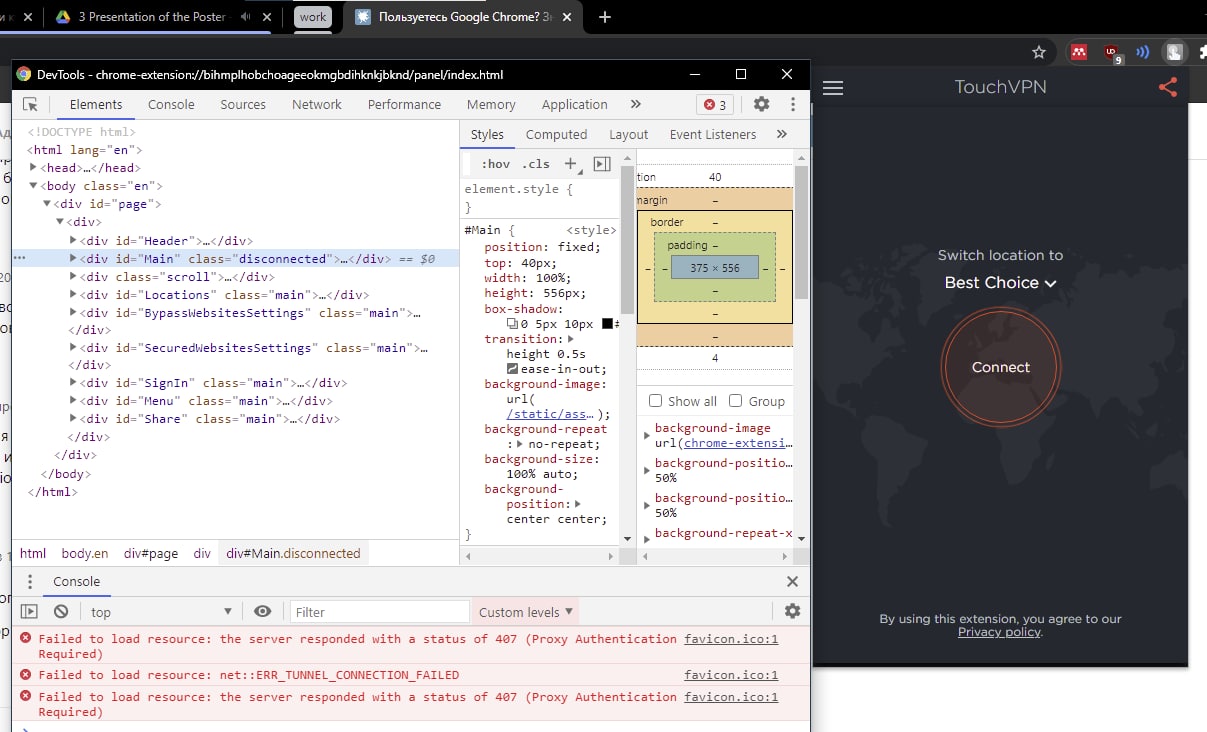Viewport: 1207px width, 732px height.
Task: Expand the div id="Menu" node
Action: coord(73,401)
